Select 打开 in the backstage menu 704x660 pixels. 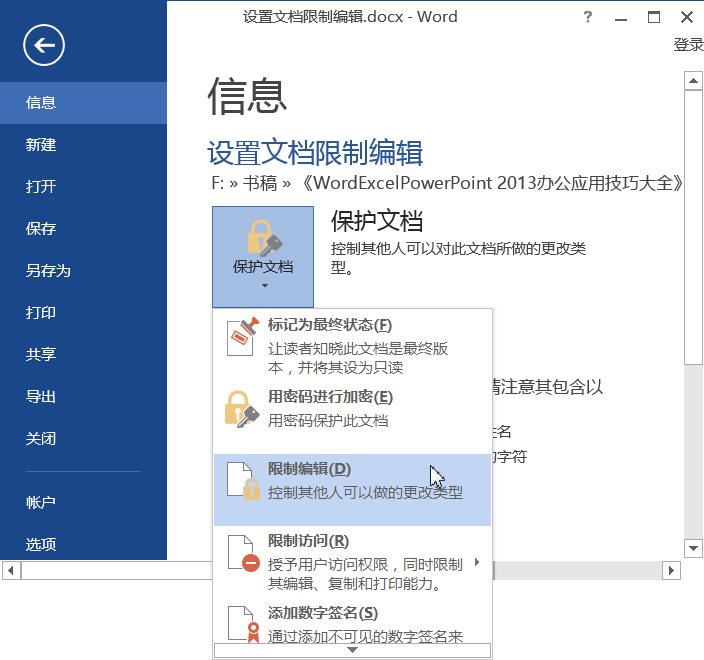pyautogui.click(x=84, y=186)
